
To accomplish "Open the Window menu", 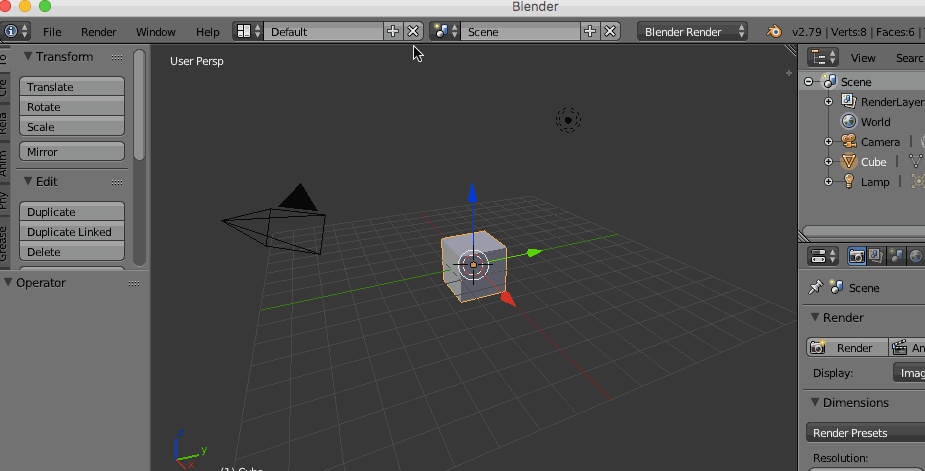I will click(156, 32).
